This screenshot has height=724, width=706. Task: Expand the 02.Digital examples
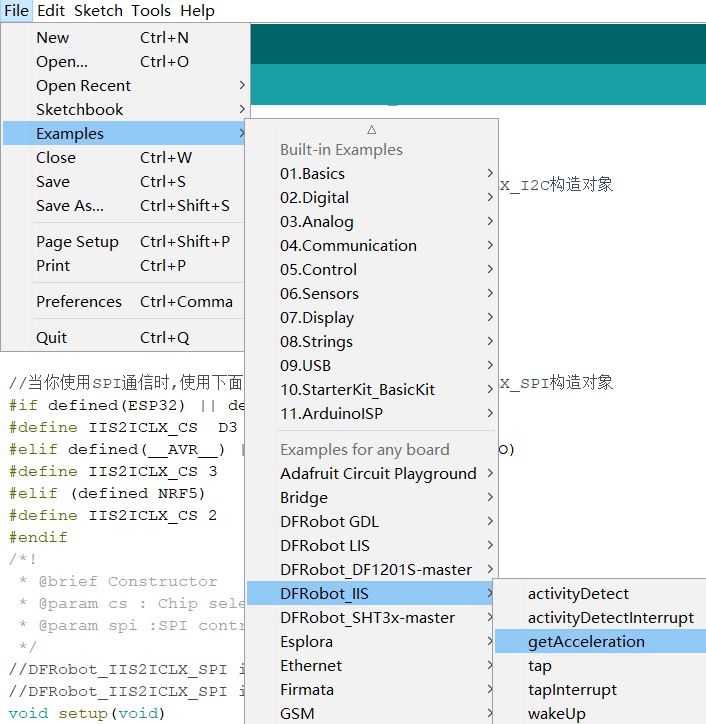pyautogui.click(x=372, y=198)
